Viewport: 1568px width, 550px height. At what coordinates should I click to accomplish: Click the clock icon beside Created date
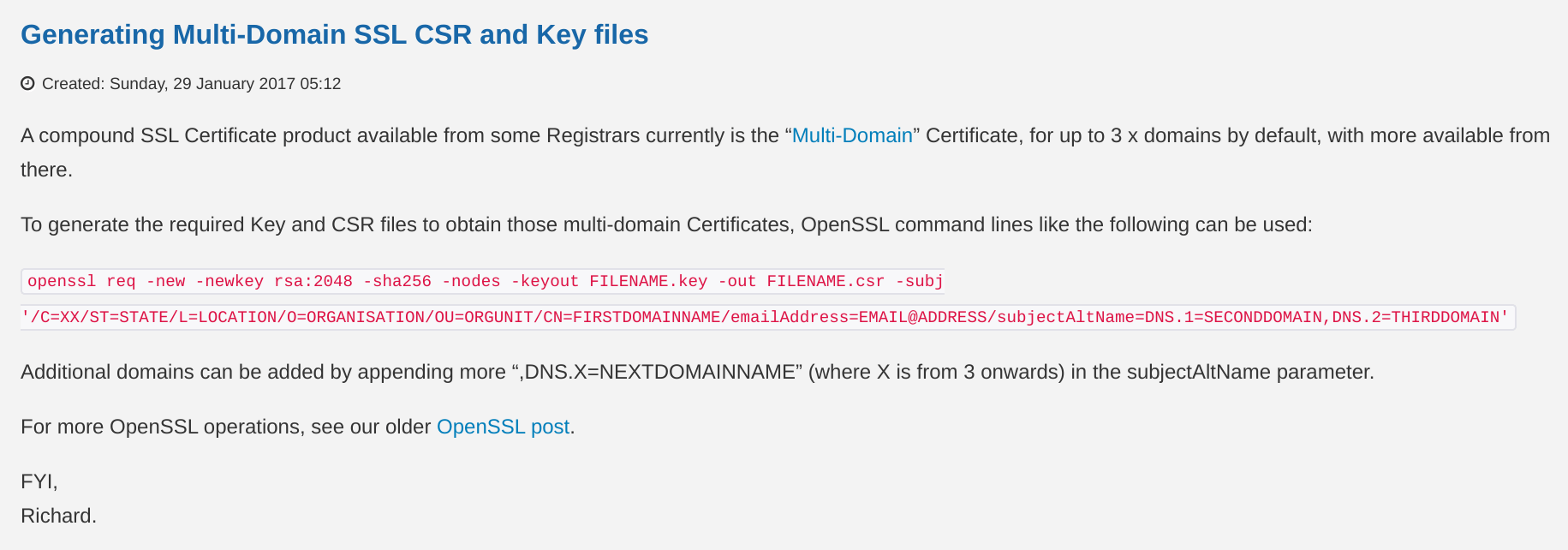click(x=27, y=83)
